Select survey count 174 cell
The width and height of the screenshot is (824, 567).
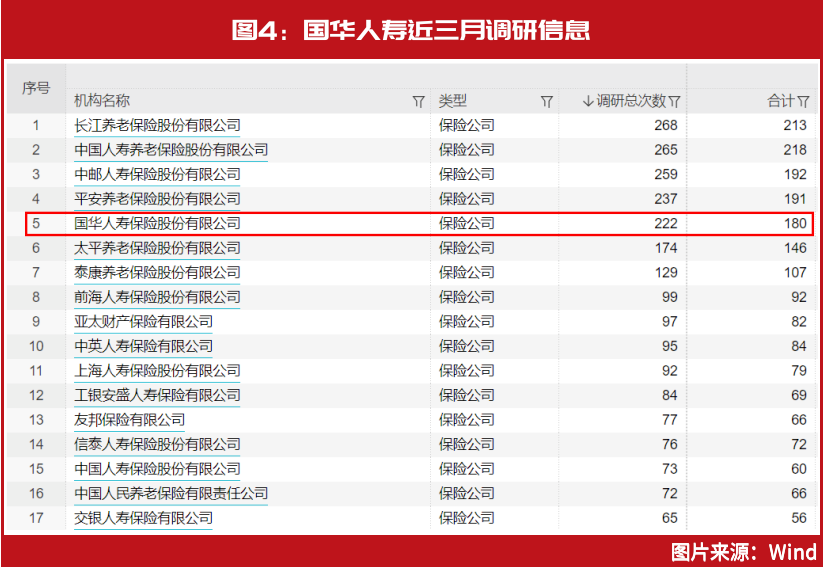[666, 248]
